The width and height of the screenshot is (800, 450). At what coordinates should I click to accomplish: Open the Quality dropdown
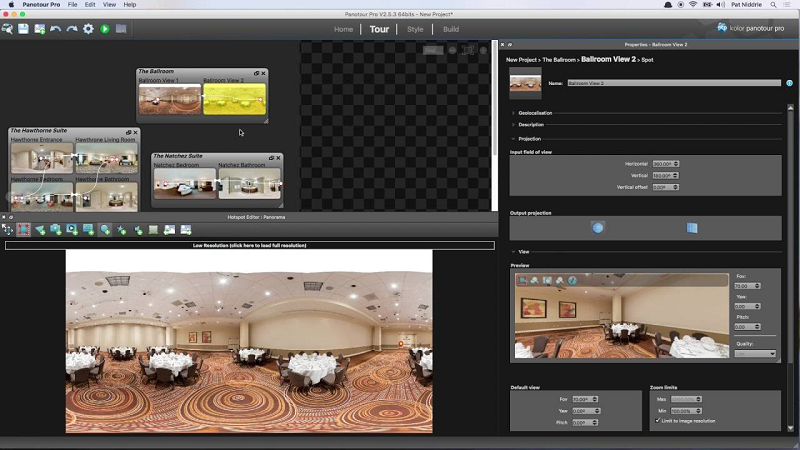click(755, 353)
